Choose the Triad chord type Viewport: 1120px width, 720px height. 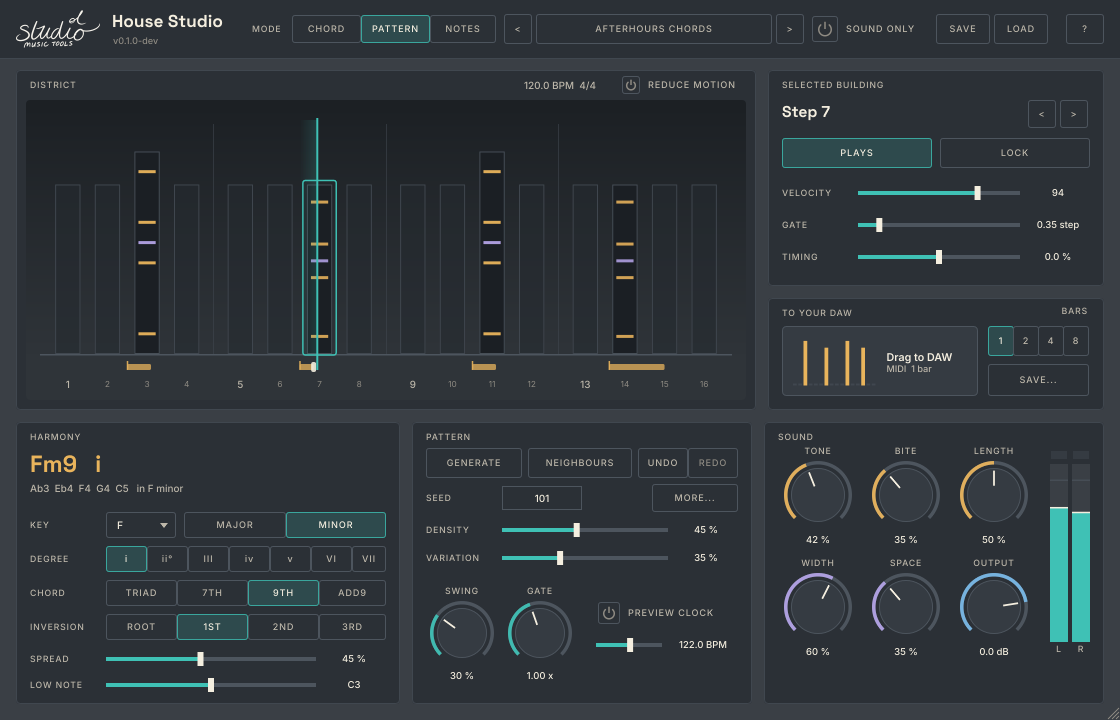[141, 593]
